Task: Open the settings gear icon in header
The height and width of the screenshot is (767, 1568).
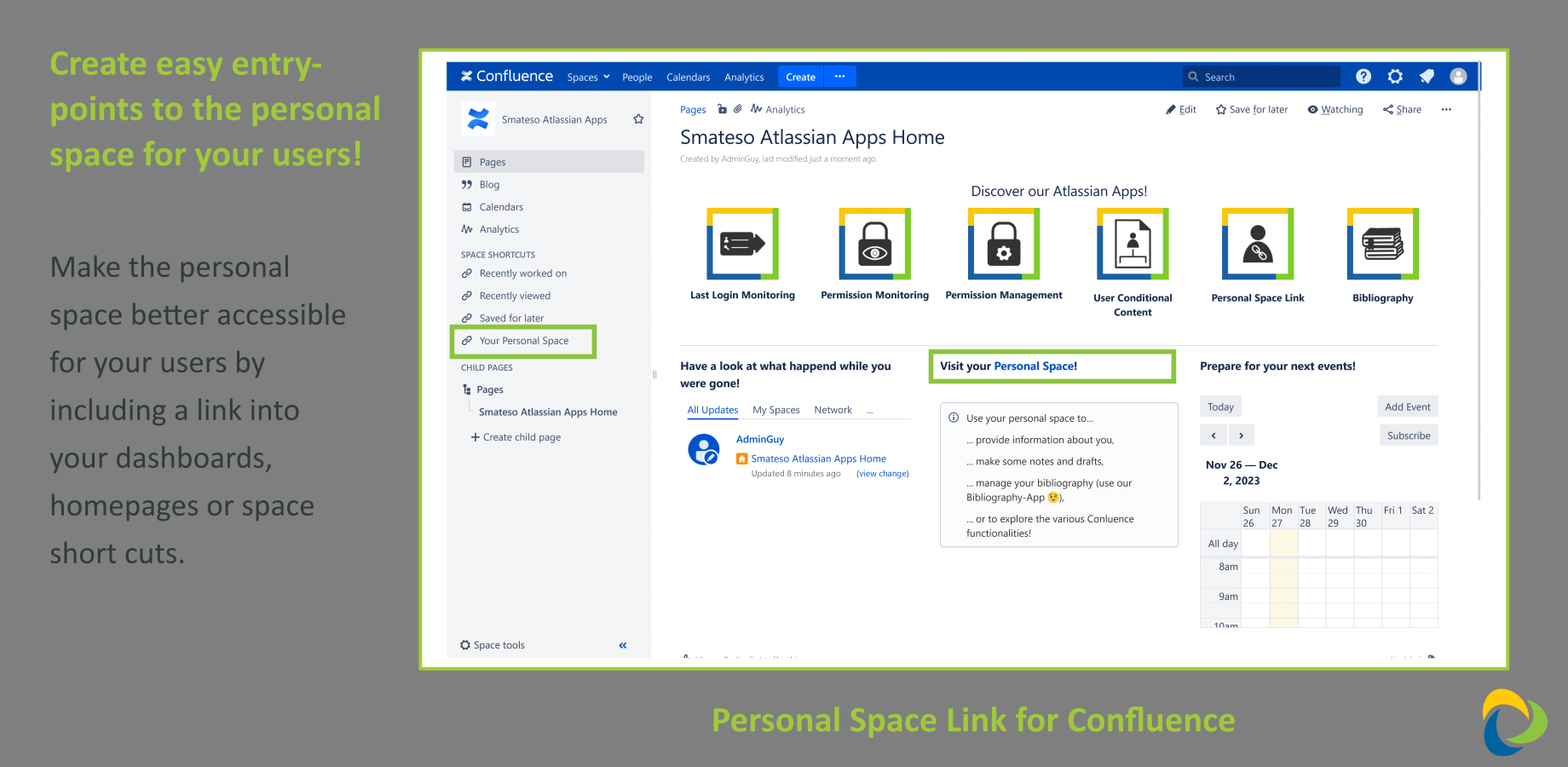Action: click(1395, 77)
